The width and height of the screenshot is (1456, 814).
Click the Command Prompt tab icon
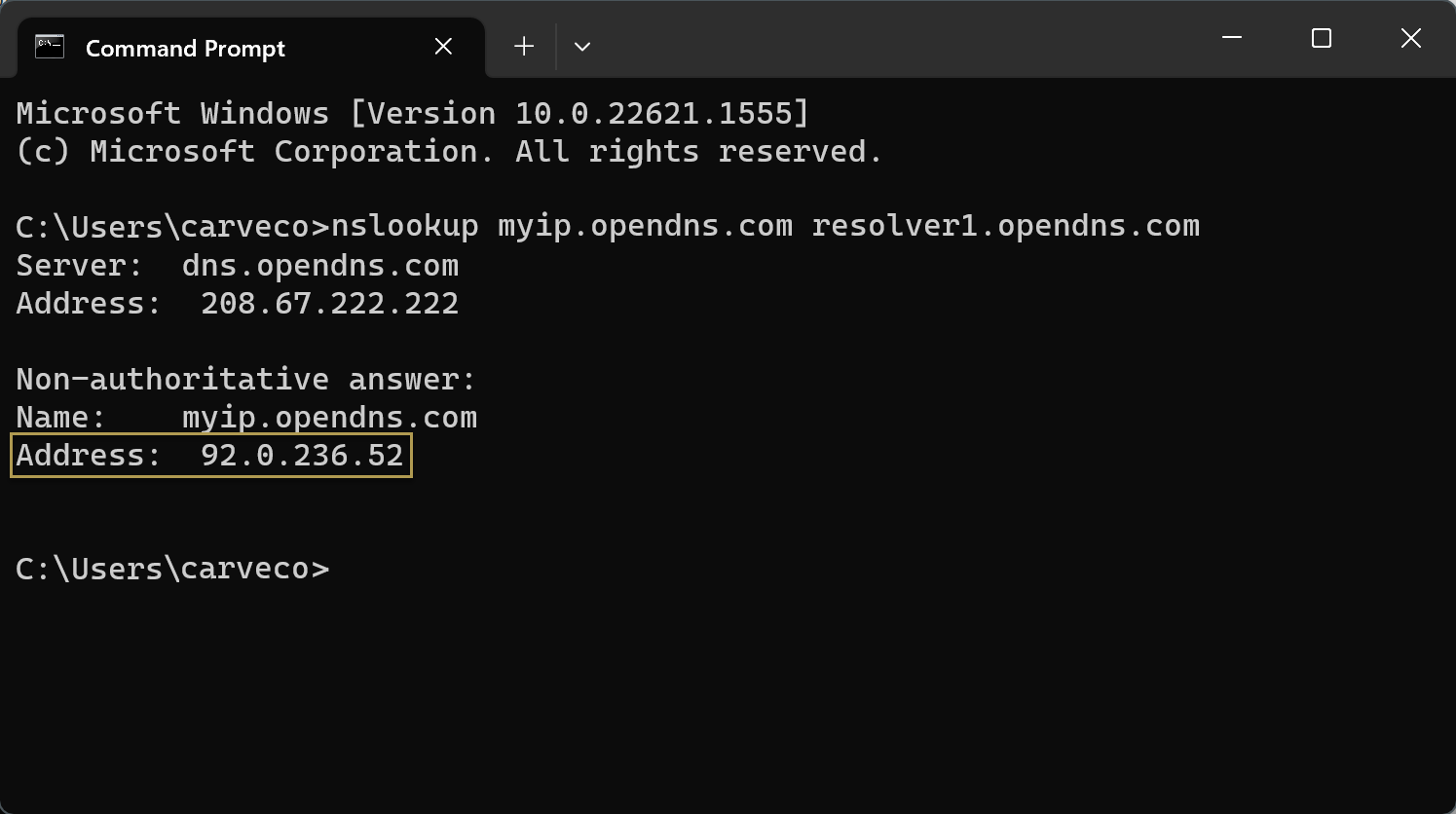(50, 47)
